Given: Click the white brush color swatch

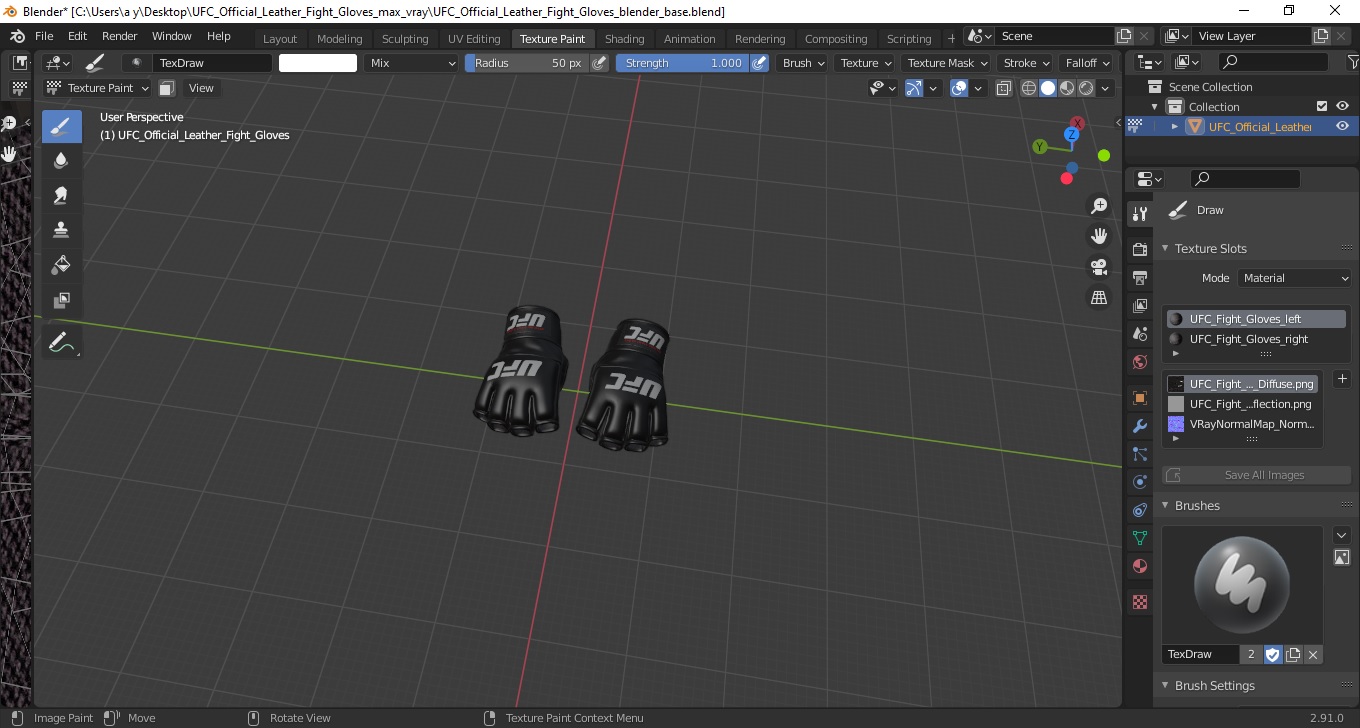Looking at the screenshot, I should [x=318, y=63].
